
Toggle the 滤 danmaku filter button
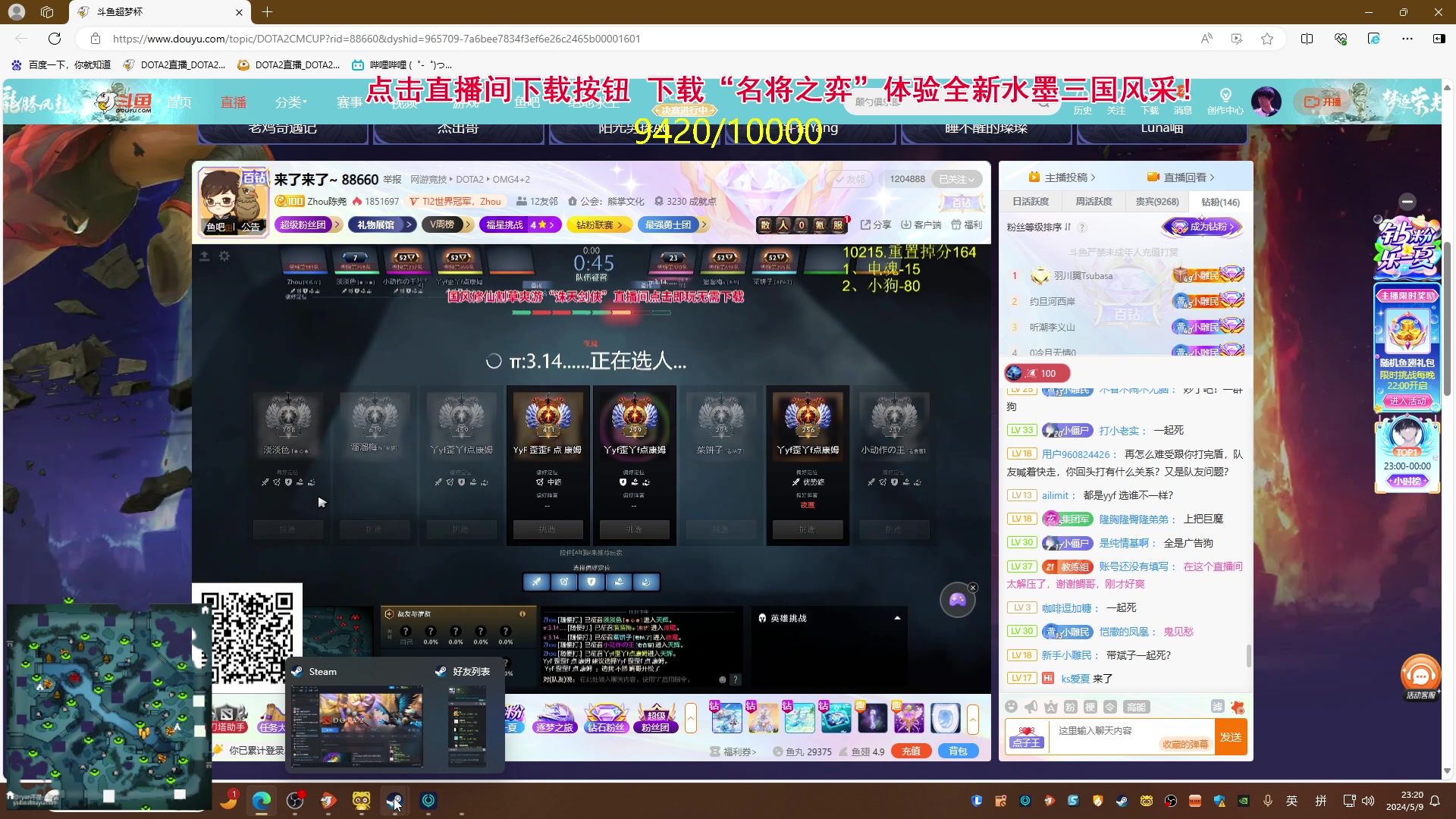(1217, 707)
